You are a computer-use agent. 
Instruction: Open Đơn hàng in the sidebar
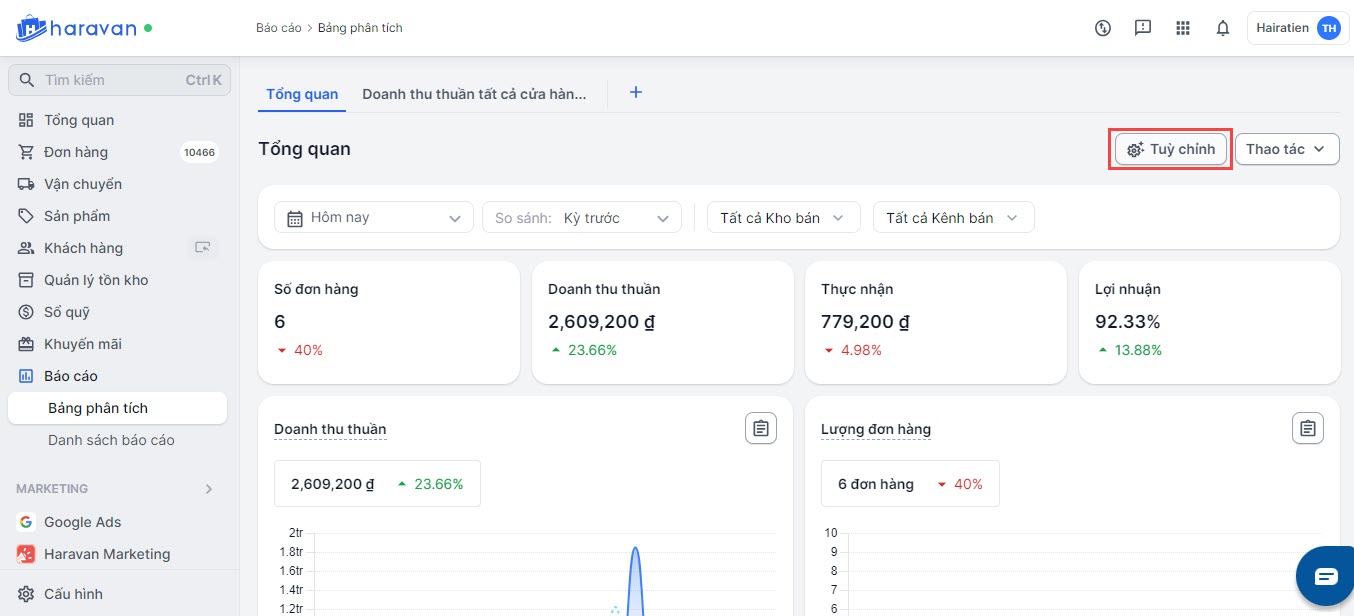(x=76, y=152)
